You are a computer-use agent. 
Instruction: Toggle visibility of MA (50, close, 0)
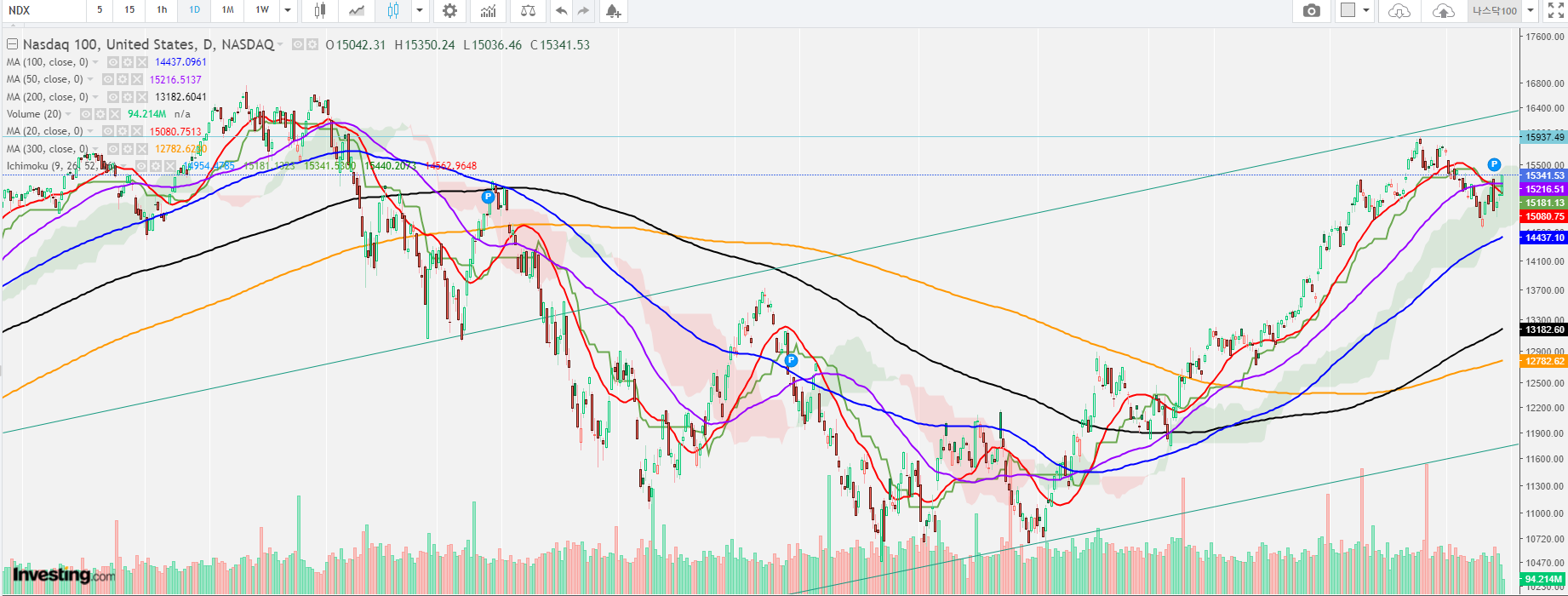coord(108,79)
